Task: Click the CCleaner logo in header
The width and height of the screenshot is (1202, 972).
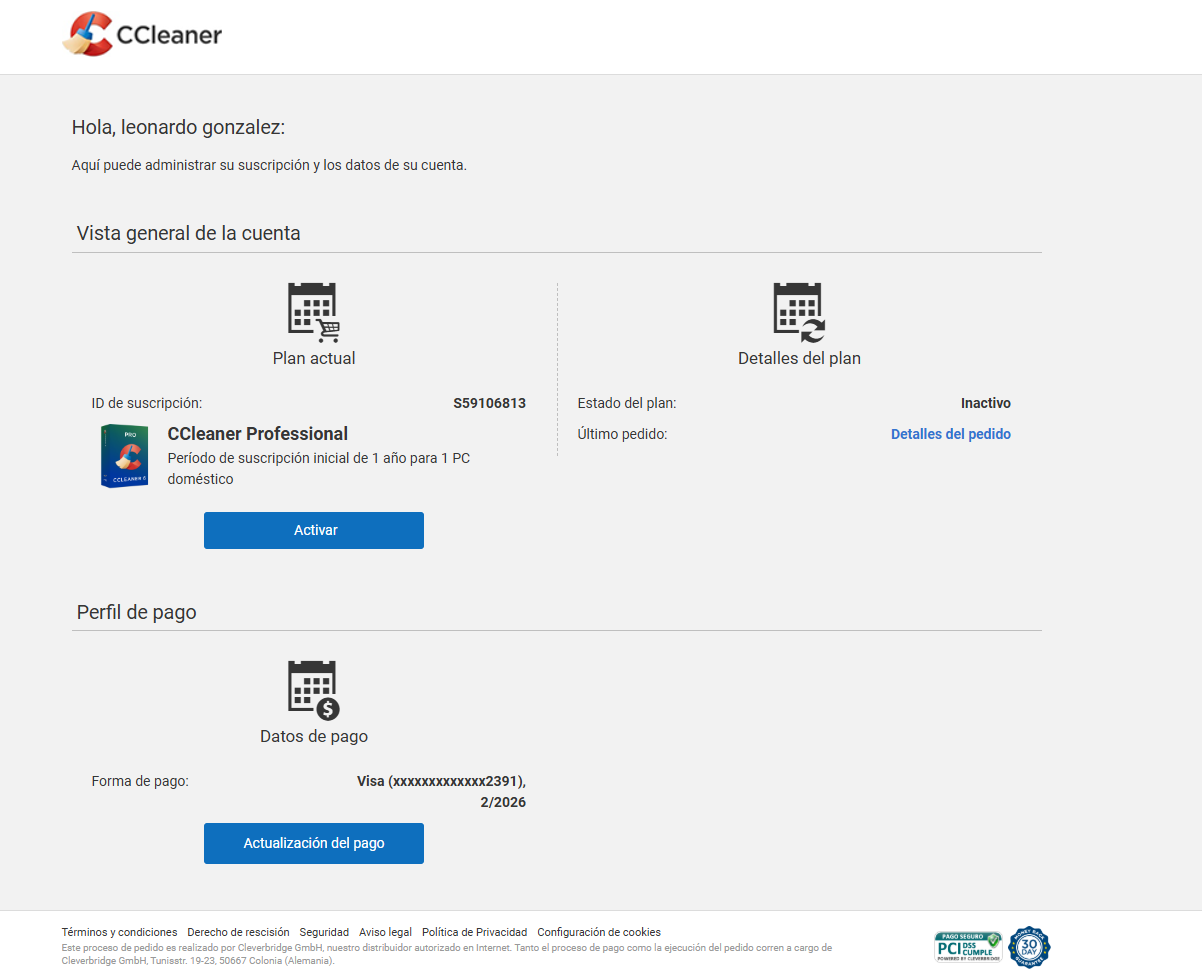Action: point(142,35)
